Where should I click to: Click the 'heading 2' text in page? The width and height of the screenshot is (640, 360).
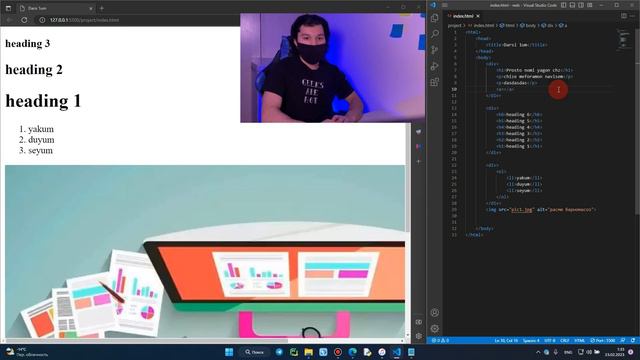(34, 69)
